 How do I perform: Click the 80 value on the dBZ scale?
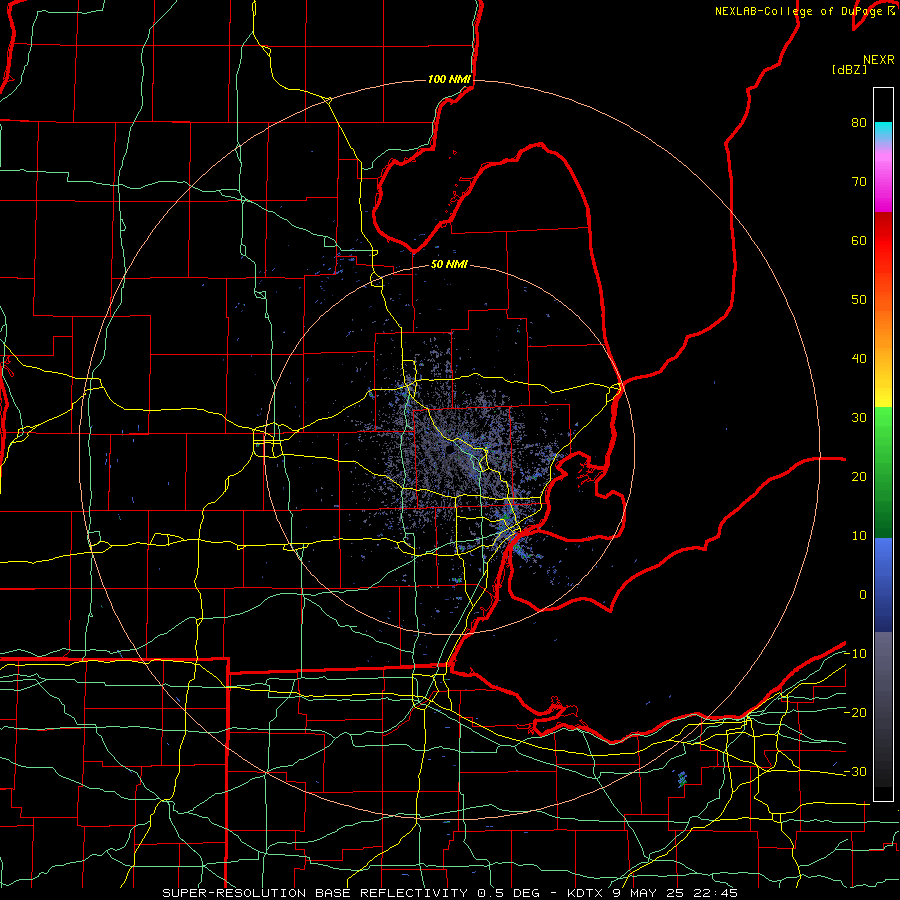(859, 123)
